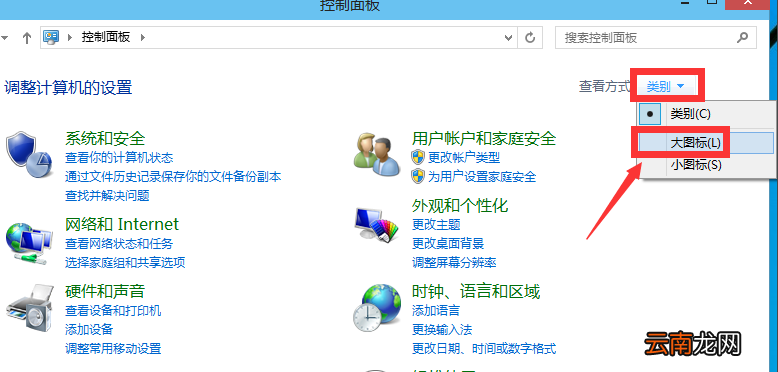Open the Hardware and Sound printer icon
This screenshot has height=372, width=778.
(29, 308)
